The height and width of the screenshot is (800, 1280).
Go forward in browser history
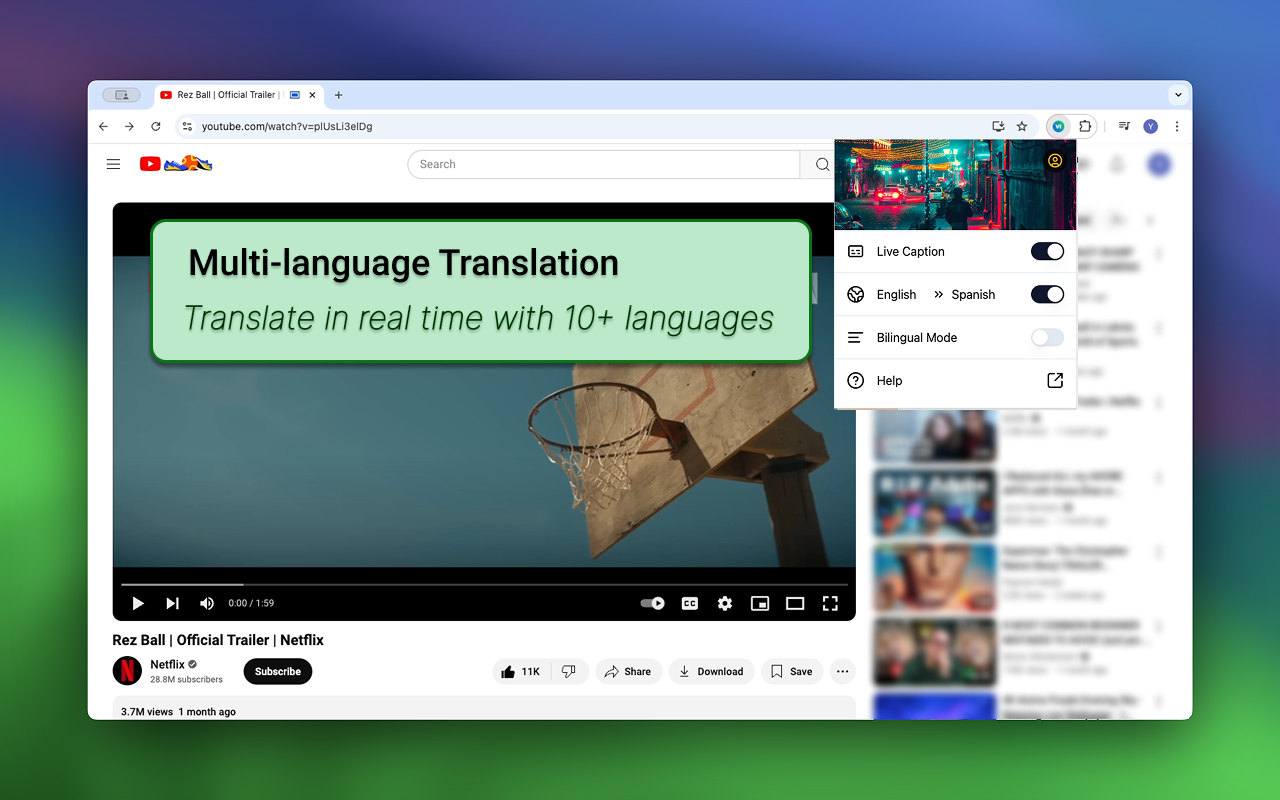[x=129, y=126]
